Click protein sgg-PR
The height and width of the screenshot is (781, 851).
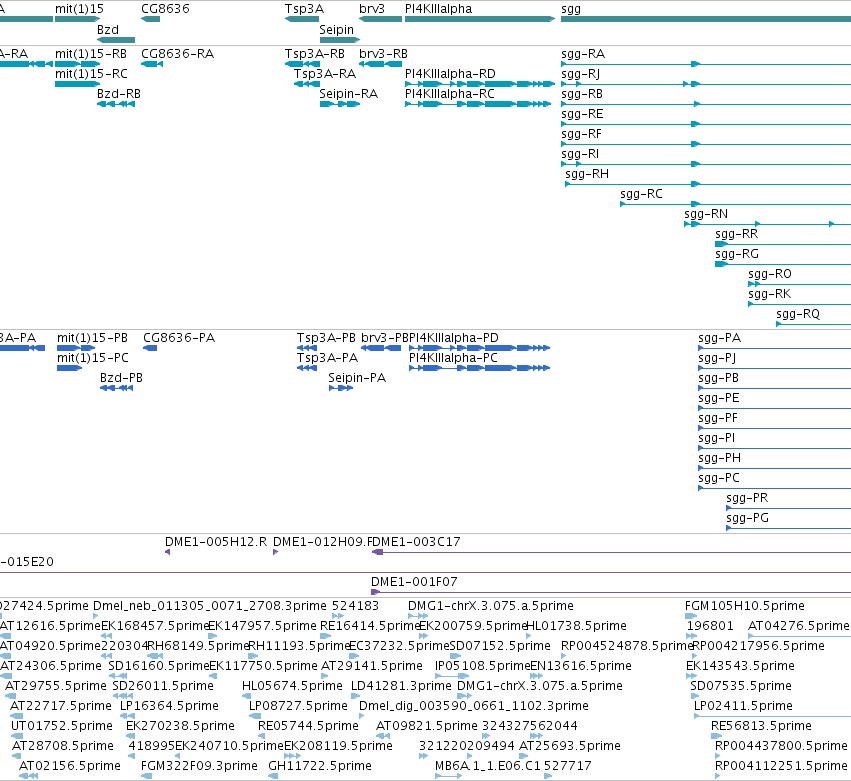[x=789, y=509]
